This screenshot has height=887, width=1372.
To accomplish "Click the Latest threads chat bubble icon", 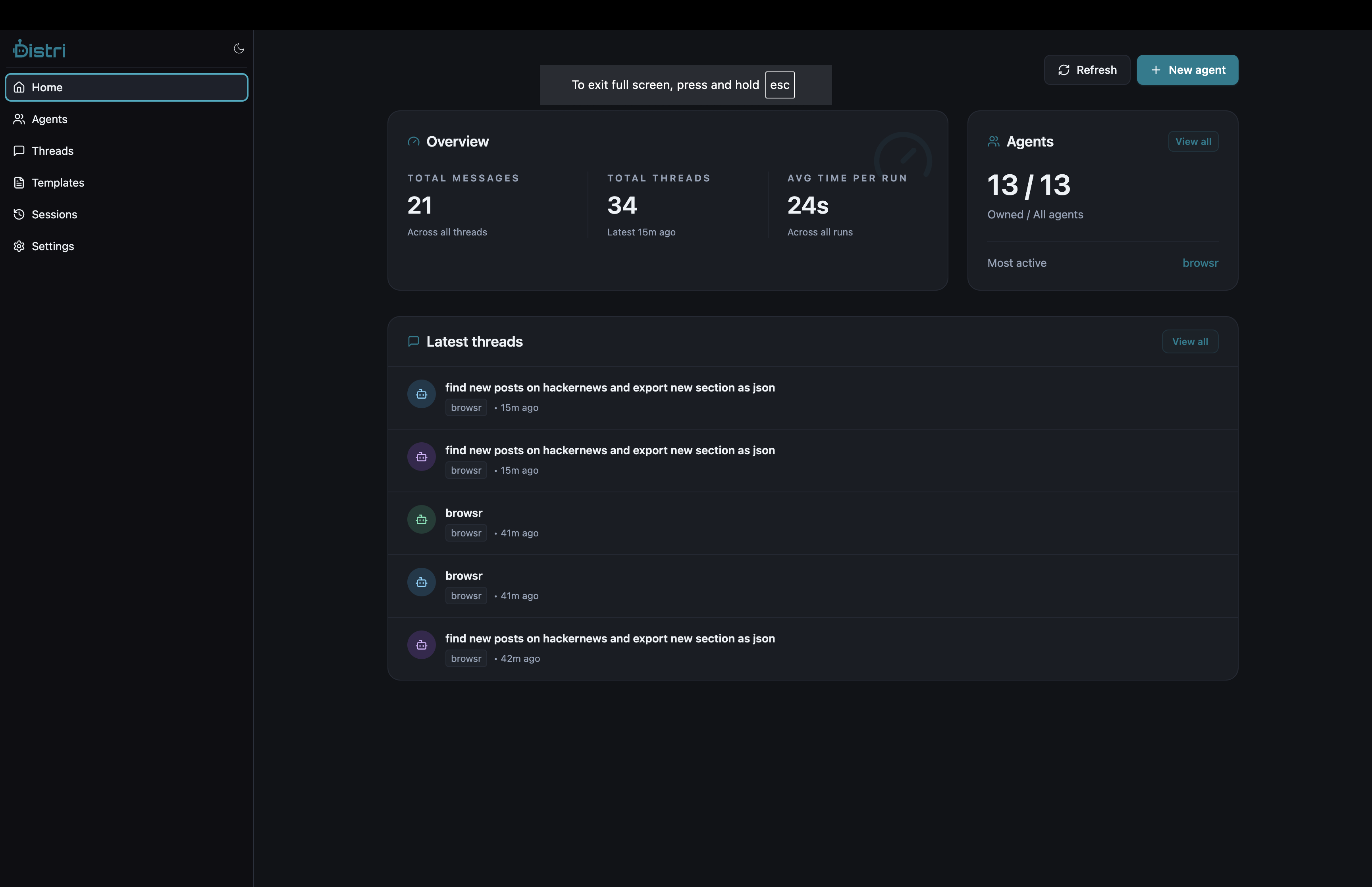I will coord(413,341).
